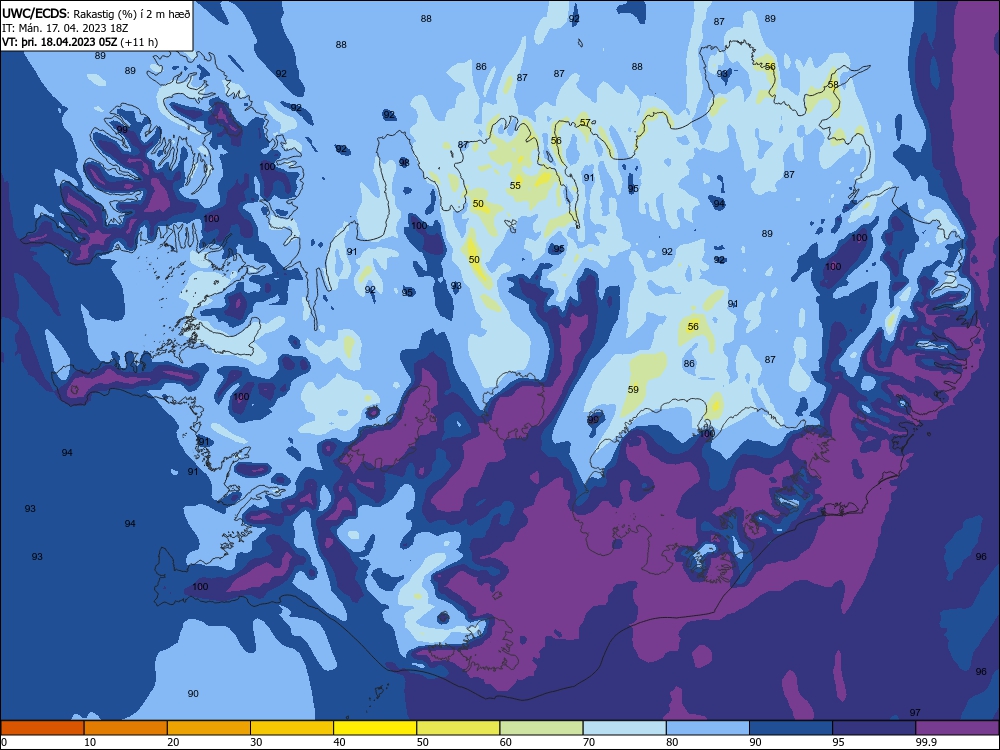Select the medium blue 80–90 legend swatch
The height and width of the screenshot is (750, 1000).
click(x=708, y=728)
